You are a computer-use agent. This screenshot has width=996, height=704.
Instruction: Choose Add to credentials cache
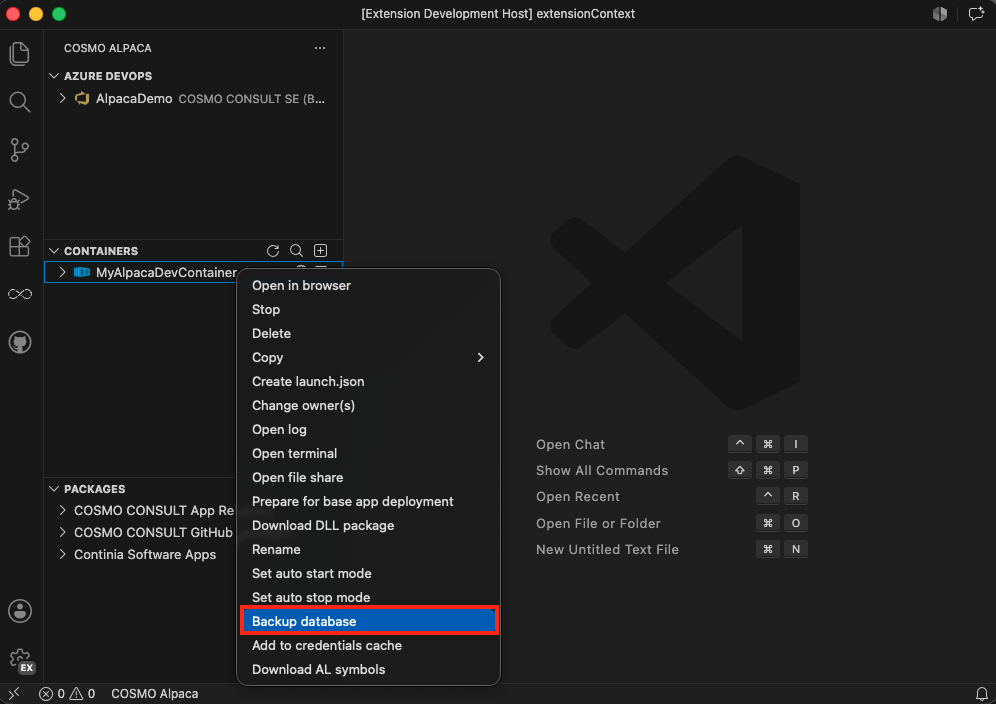(369, 646)
